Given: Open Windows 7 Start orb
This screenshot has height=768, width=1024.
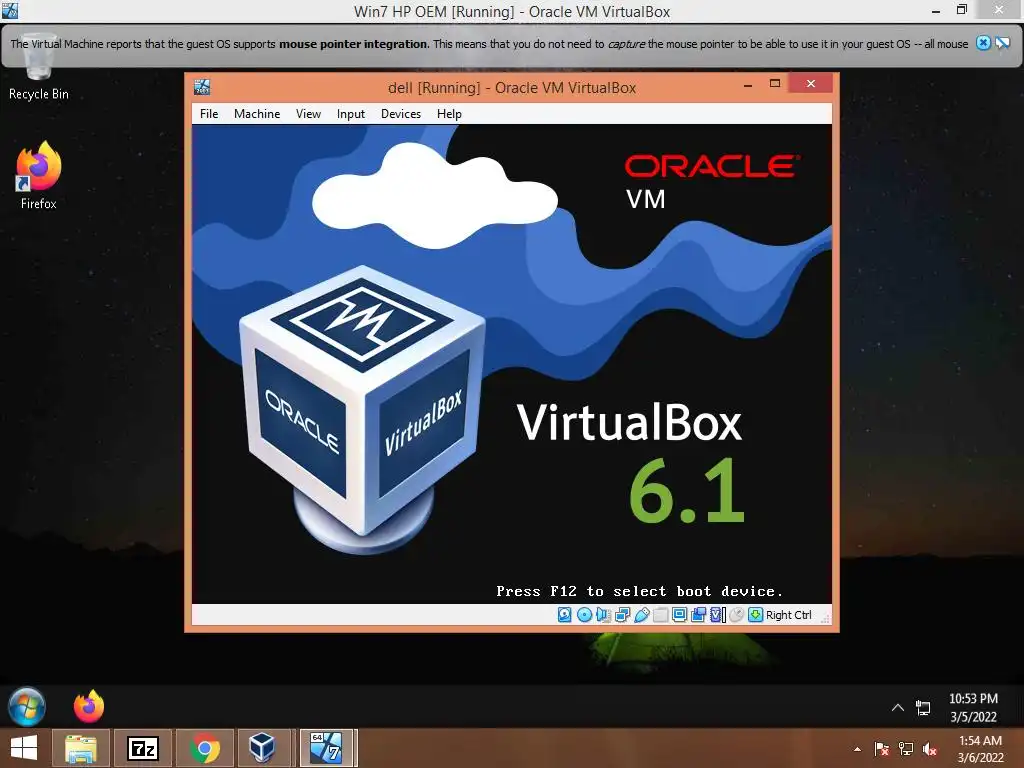Looking at the screenshot, I should (x=27, y=707).
